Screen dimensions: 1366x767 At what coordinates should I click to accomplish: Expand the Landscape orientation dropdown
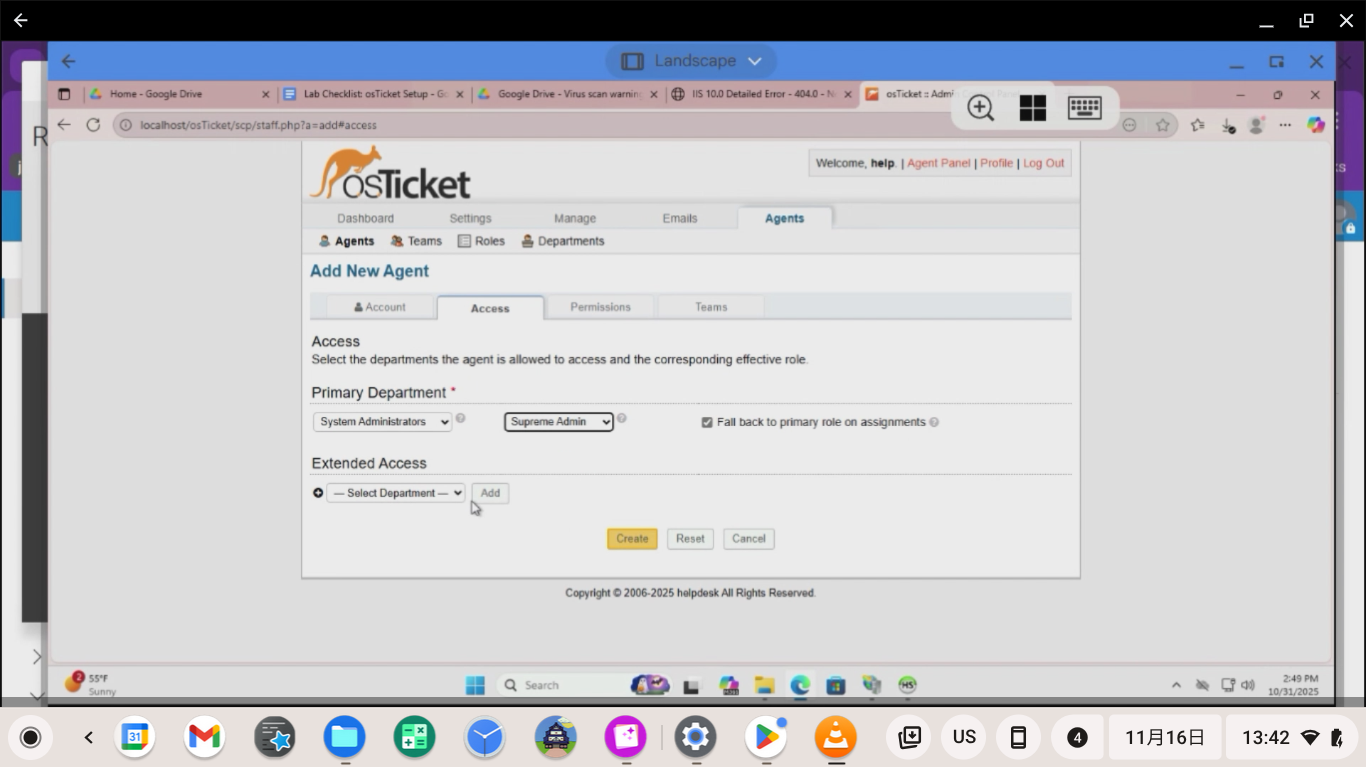(691, 61)
